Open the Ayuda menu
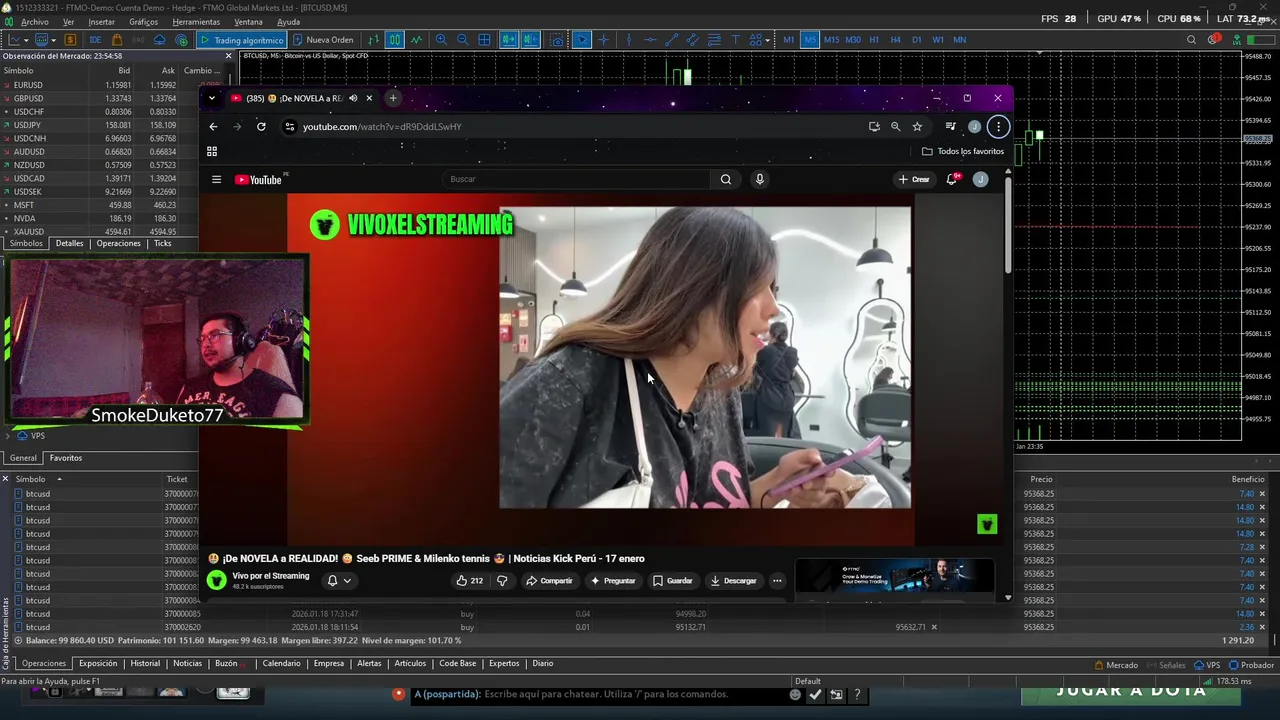Image resolution: width=1280 pixels, height=720 pixels. coord(288,22)
